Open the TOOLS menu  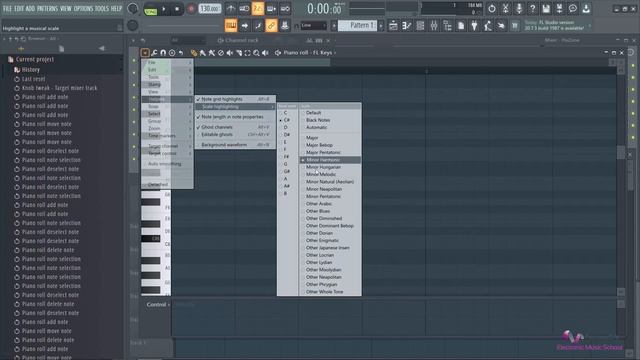point(102,9)
